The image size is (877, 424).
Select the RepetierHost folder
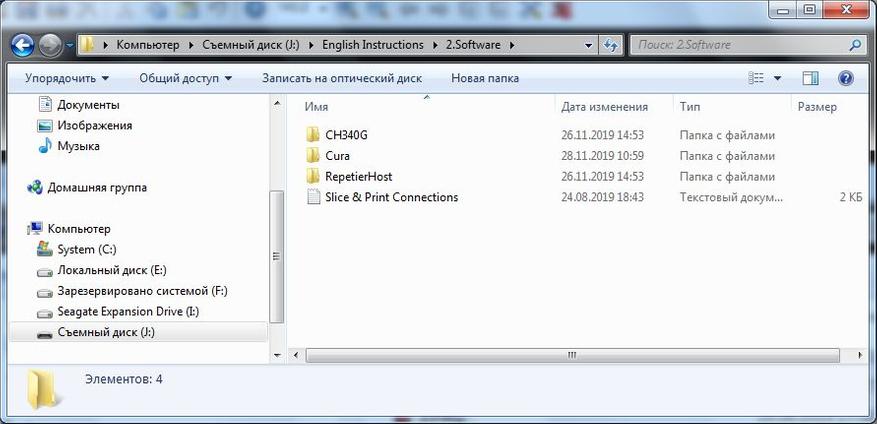pos(358,177)
